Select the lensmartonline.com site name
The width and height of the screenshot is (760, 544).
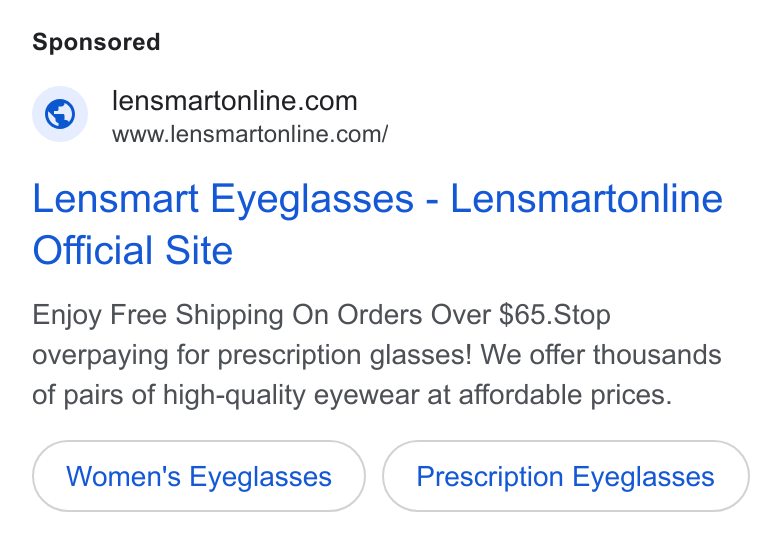(x=235, y=101)
